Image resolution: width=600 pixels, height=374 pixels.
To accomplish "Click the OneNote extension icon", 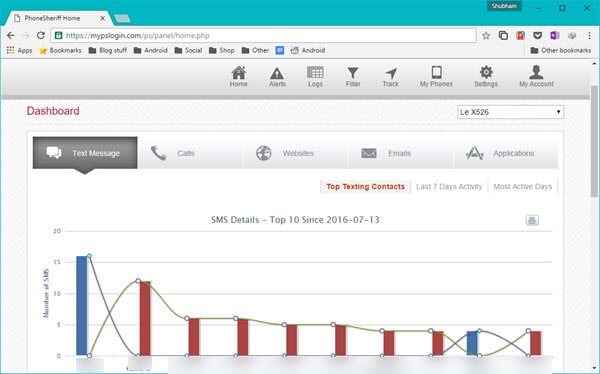I will 555,36.
